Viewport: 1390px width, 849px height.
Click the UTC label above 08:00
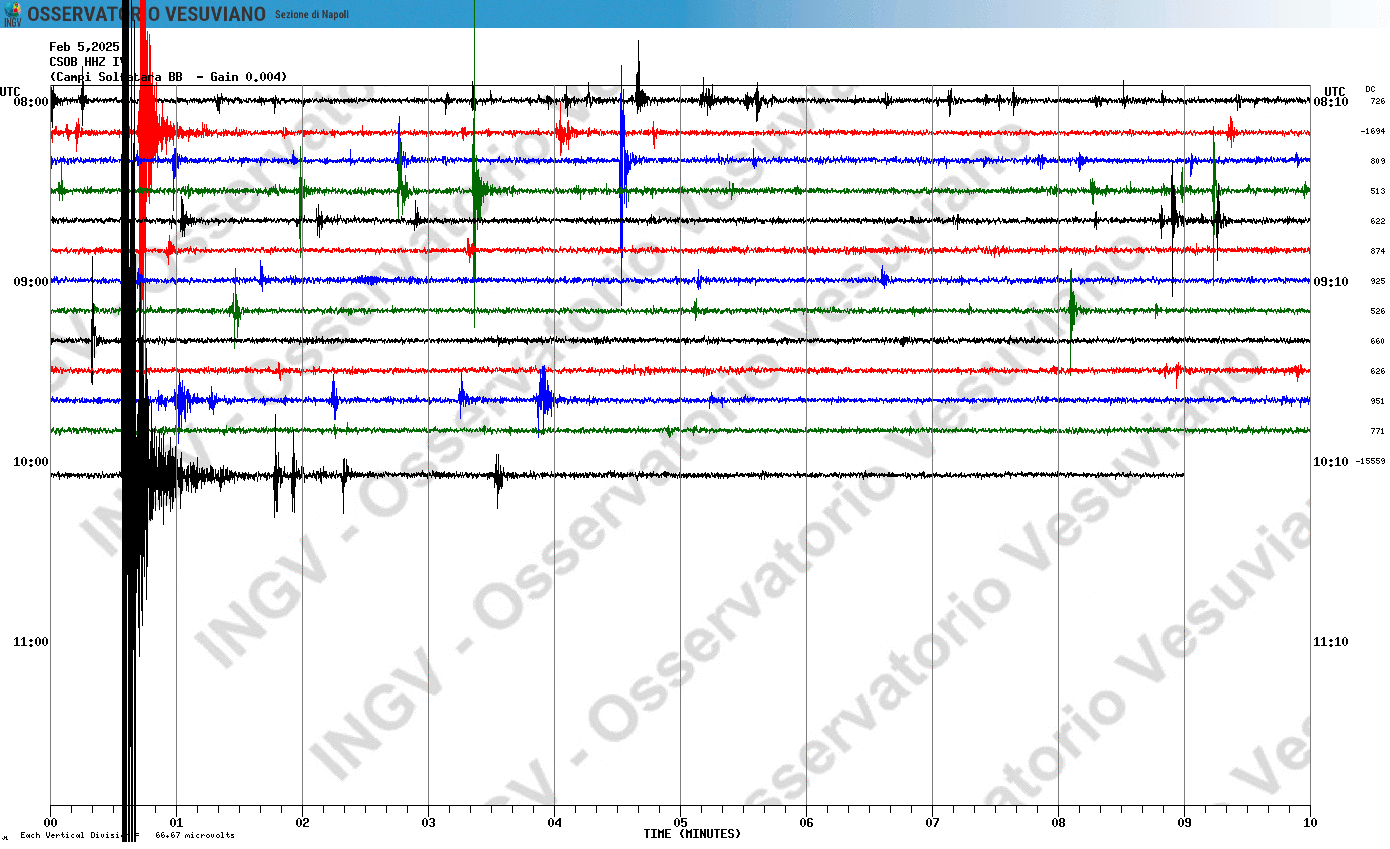click(x=11, y=91)
